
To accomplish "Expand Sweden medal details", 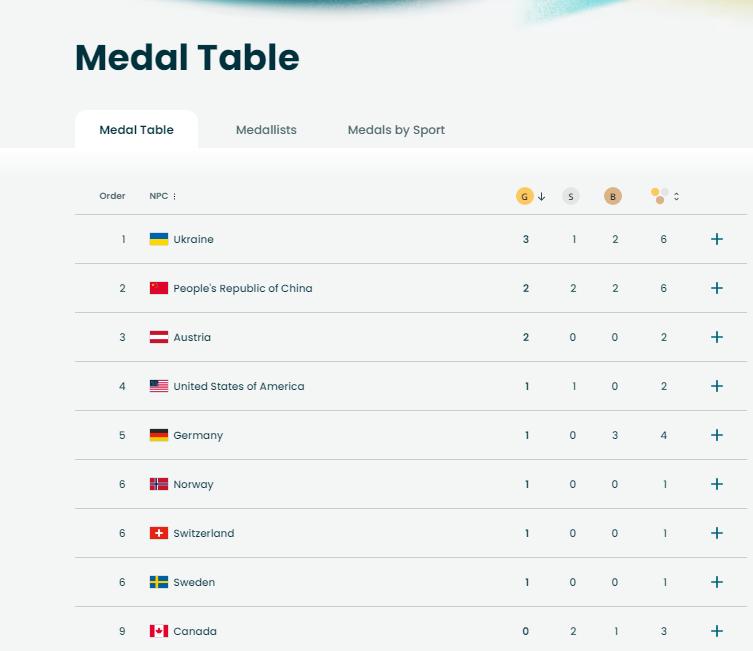I will coord(716,582).
